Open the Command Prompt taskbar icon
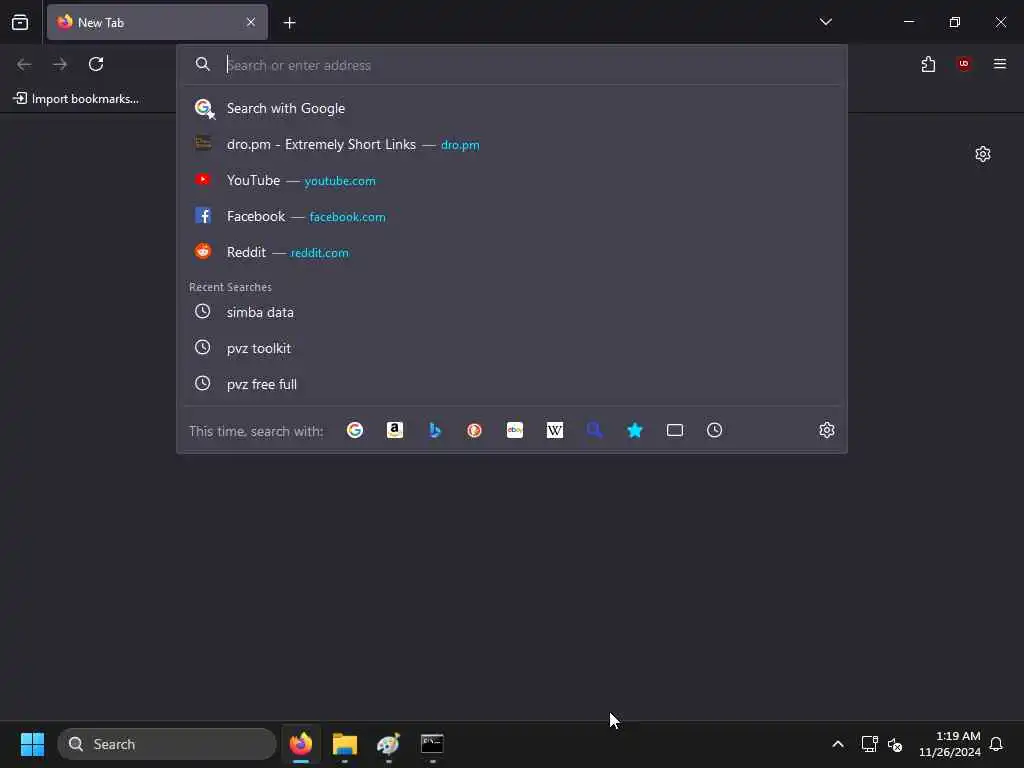Viewport: 1024px width, 768px height. click(x=432, y=744)
